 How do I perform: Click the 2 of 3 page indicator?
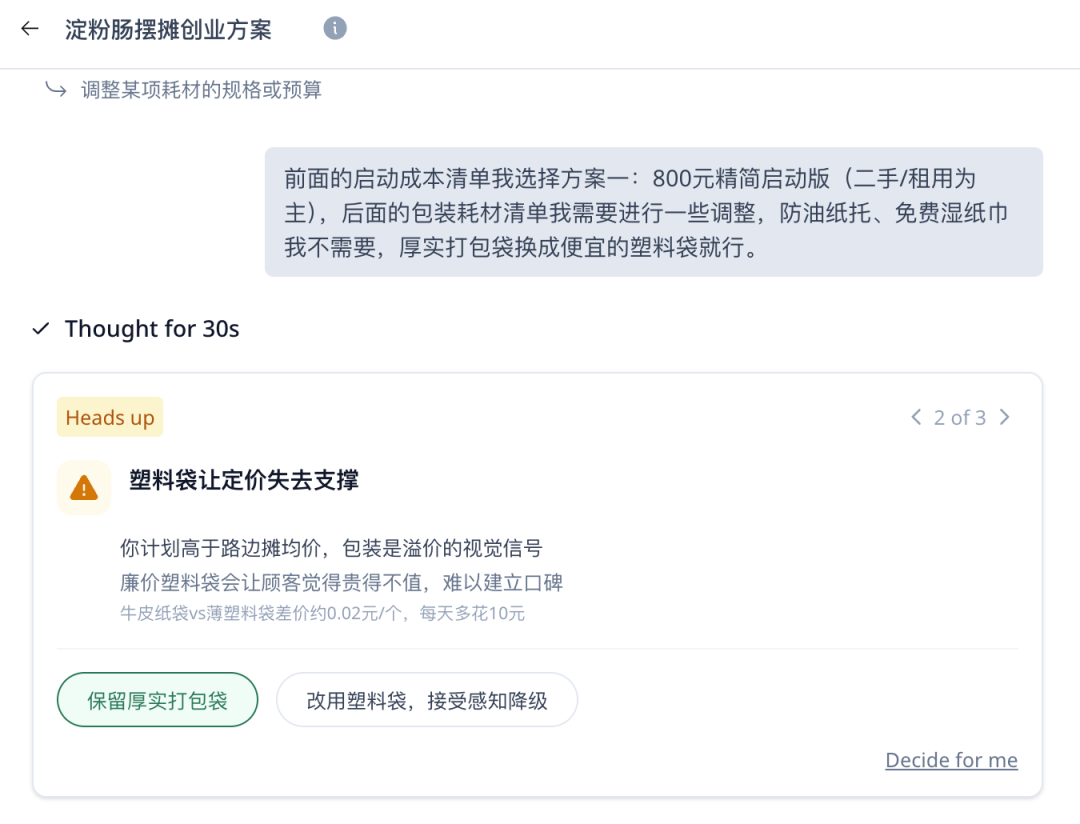(960, 418)
